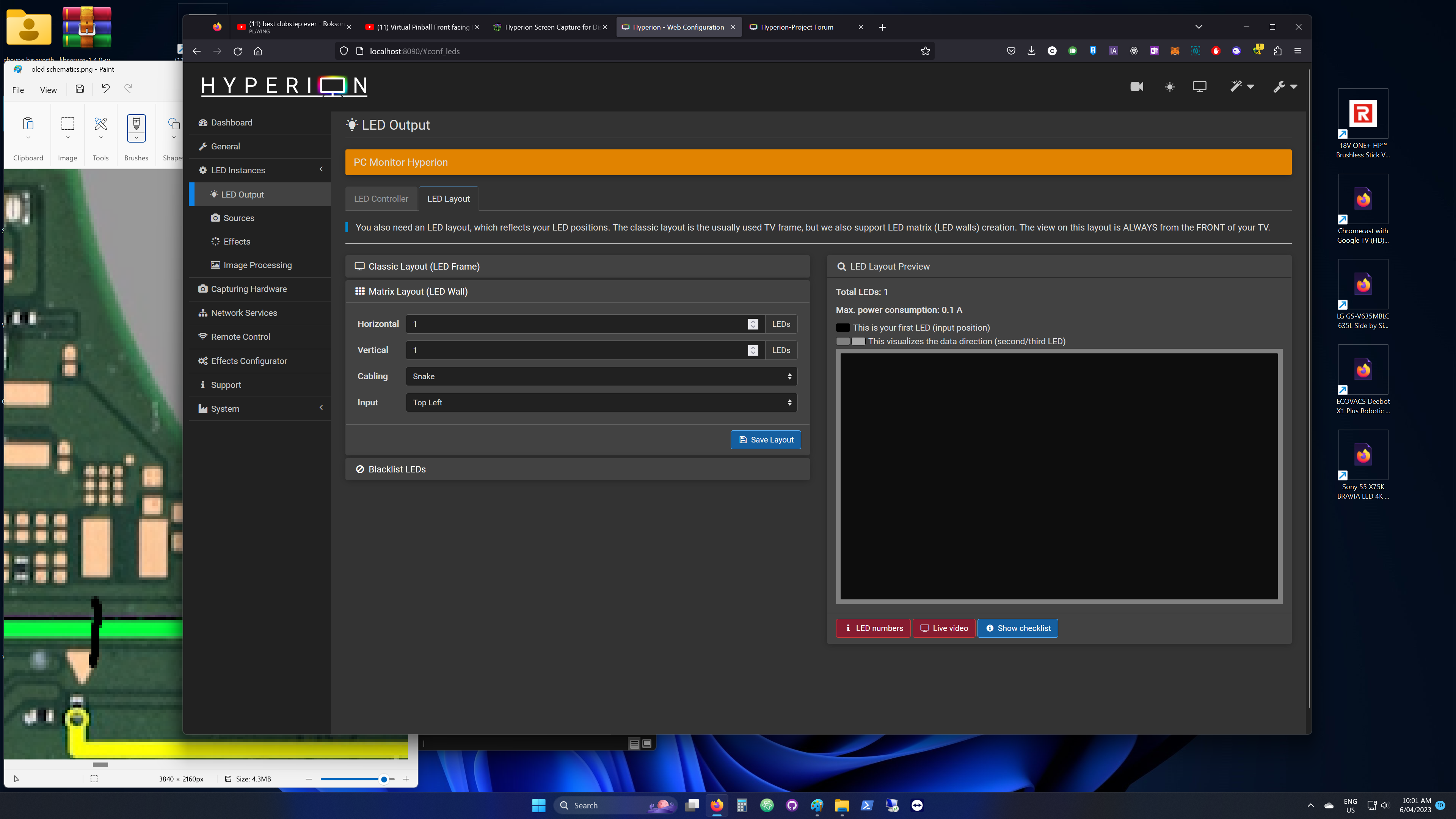Click the Paint zoom slider handle

click(x=384, y=779)
